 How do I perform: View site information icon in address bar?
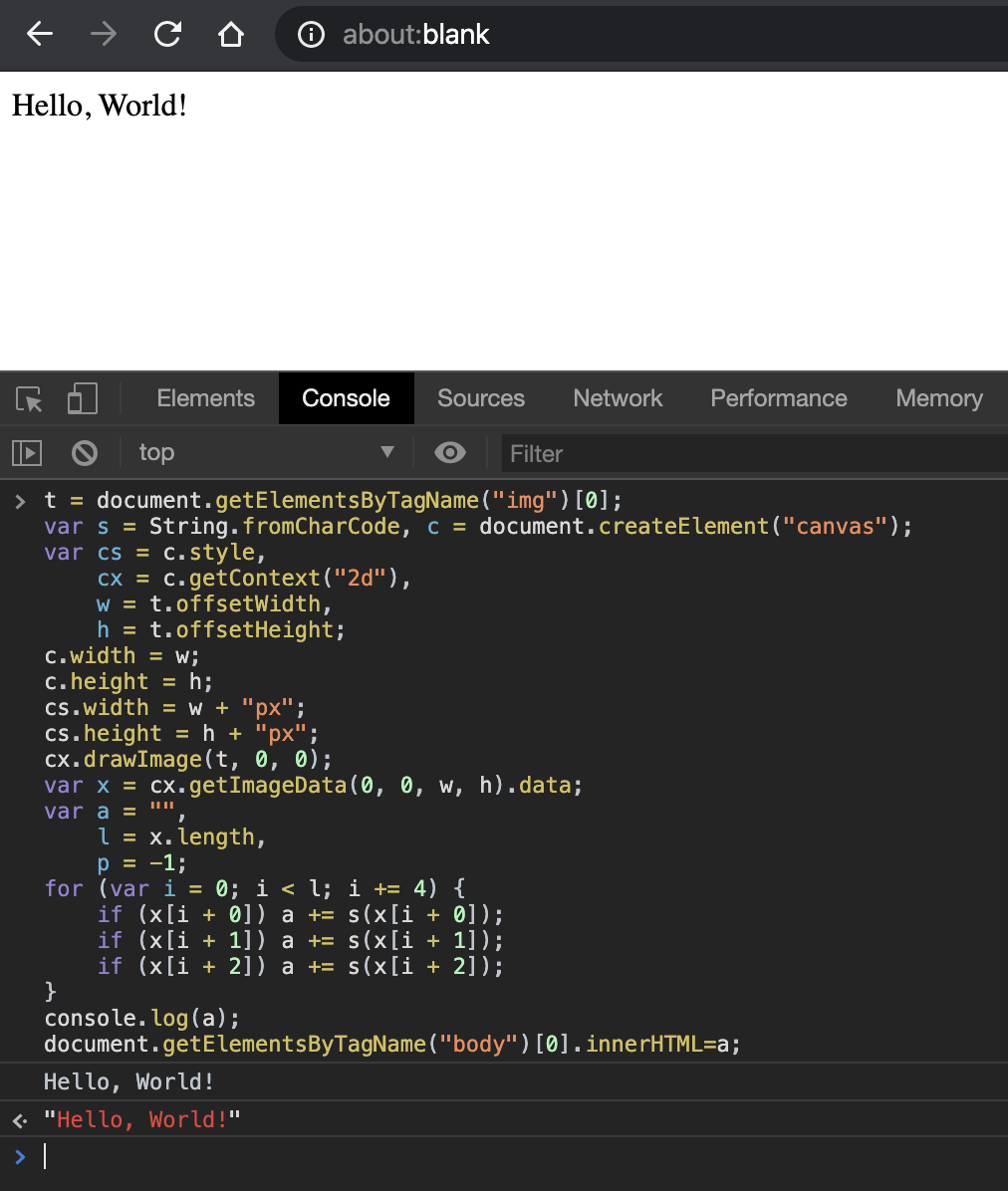pos(311,34)
